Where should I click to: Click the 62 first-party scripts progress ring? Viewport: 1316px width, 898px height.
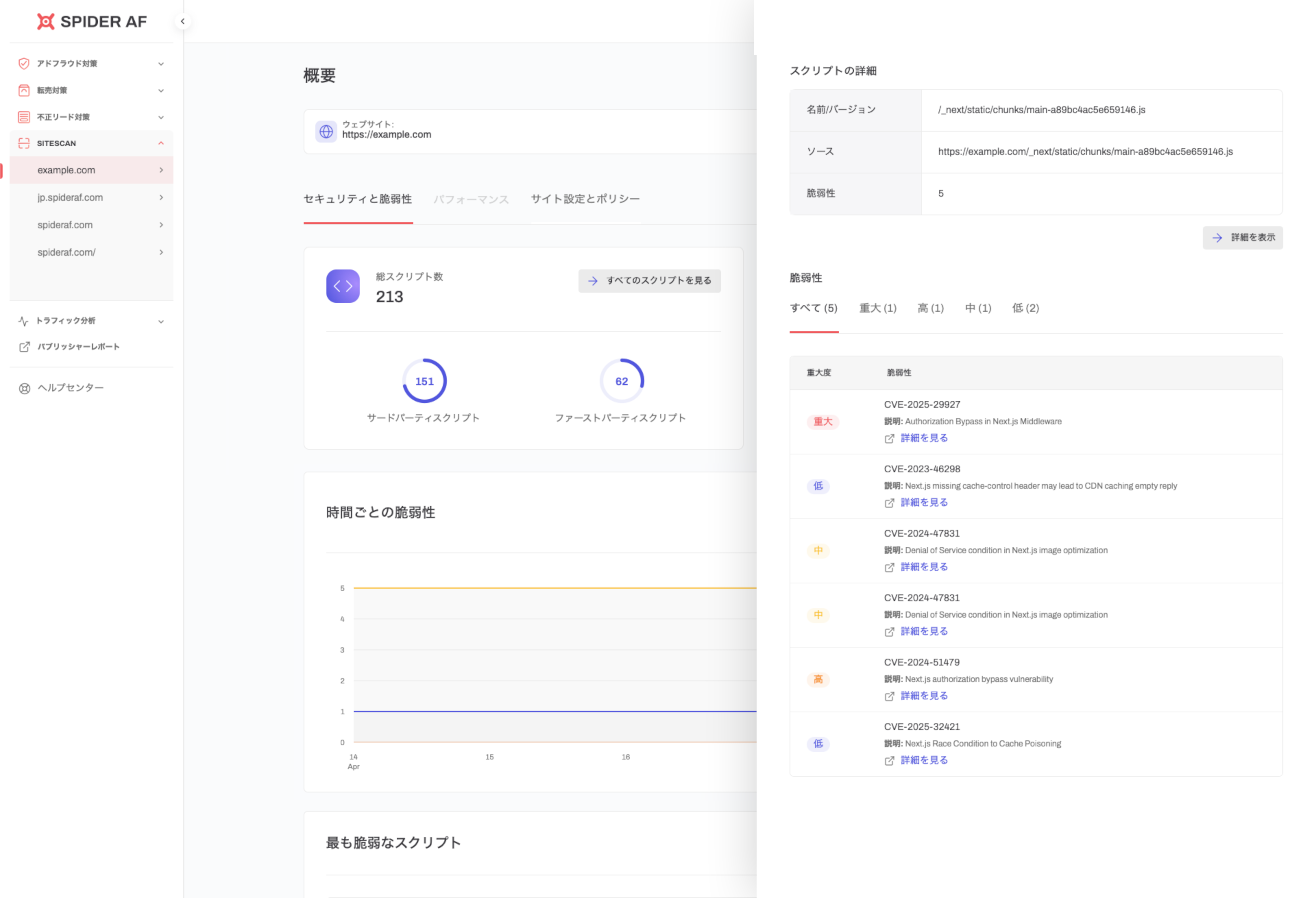[x=622, y=381]
